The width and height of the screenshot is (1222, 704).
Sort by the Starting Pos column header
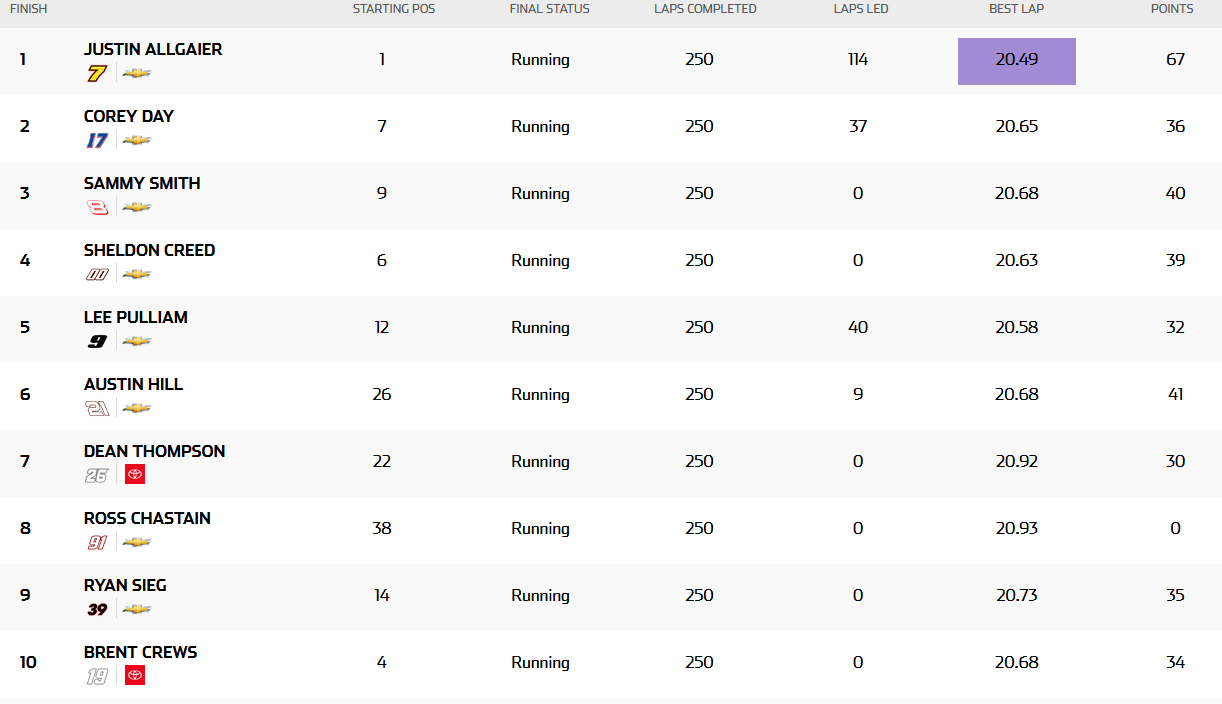pyautogui.click(x=394, y=9)
